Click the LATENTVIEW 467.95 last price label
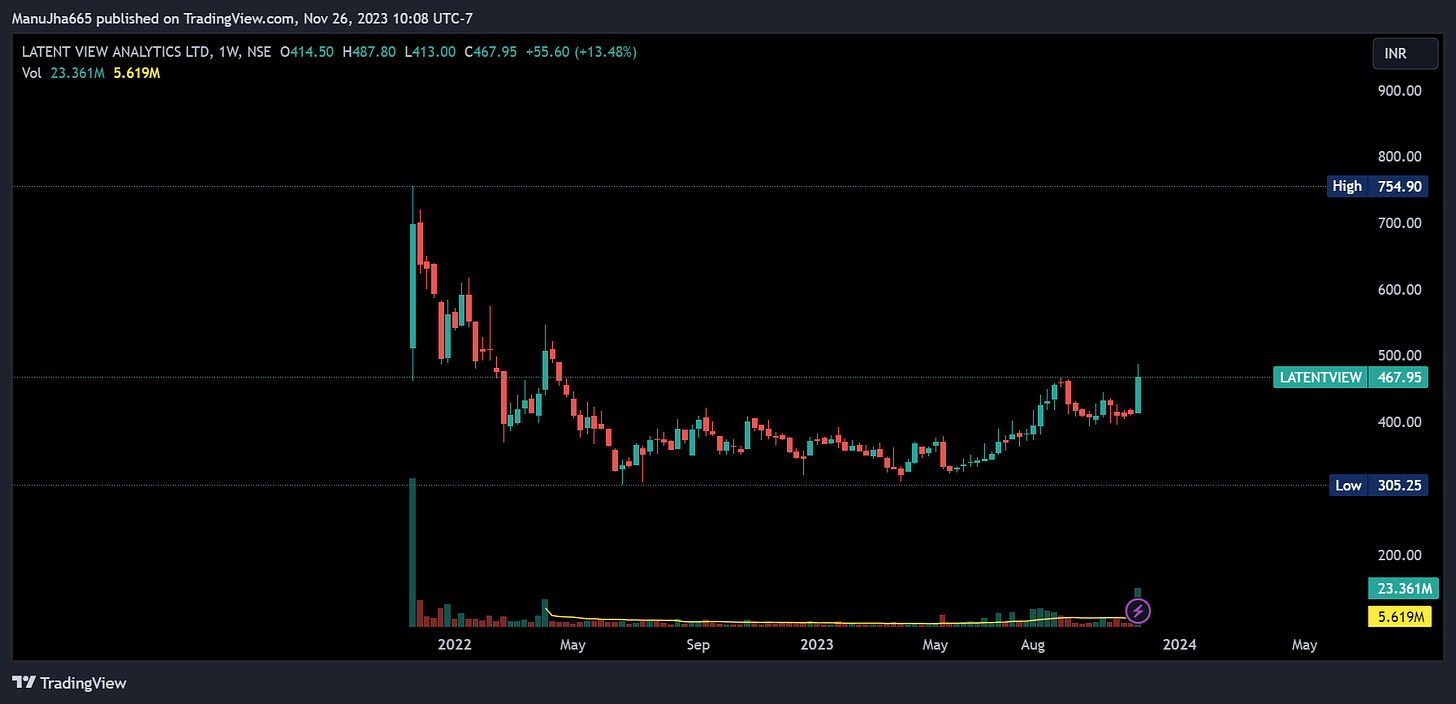The height and width of the screenshot is (704, 1456). (x=1350, y=378)
